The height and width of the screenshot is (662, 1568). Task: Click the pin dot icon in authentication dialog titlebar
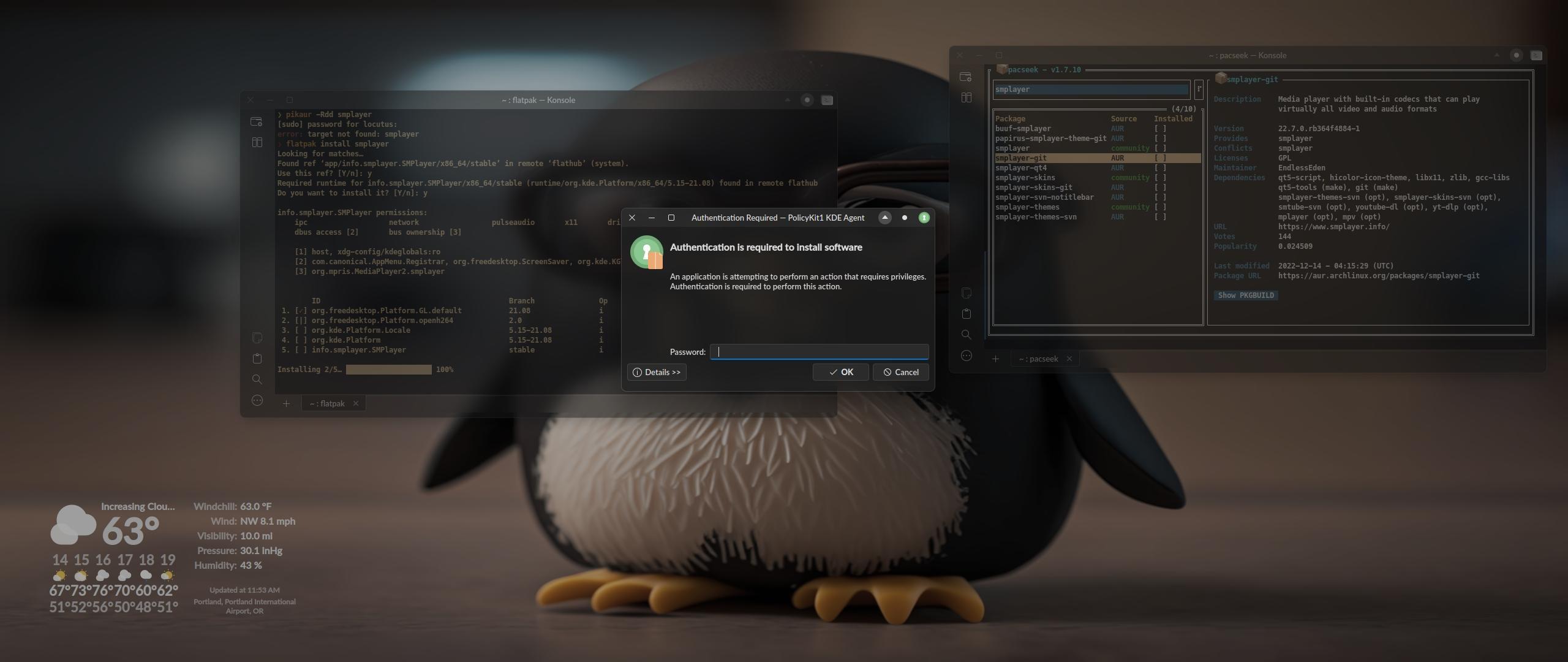[905, 218]
